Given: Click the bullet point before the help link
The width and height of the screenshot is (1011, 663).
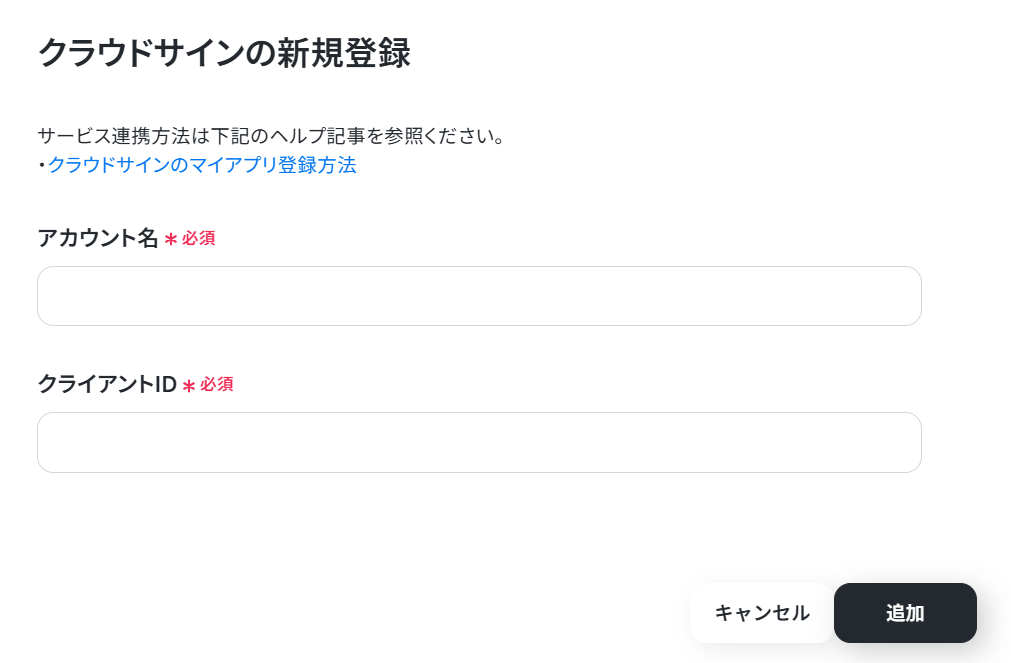Looking at the screenshot, I should pyautogui.click(x=42, y=166).
